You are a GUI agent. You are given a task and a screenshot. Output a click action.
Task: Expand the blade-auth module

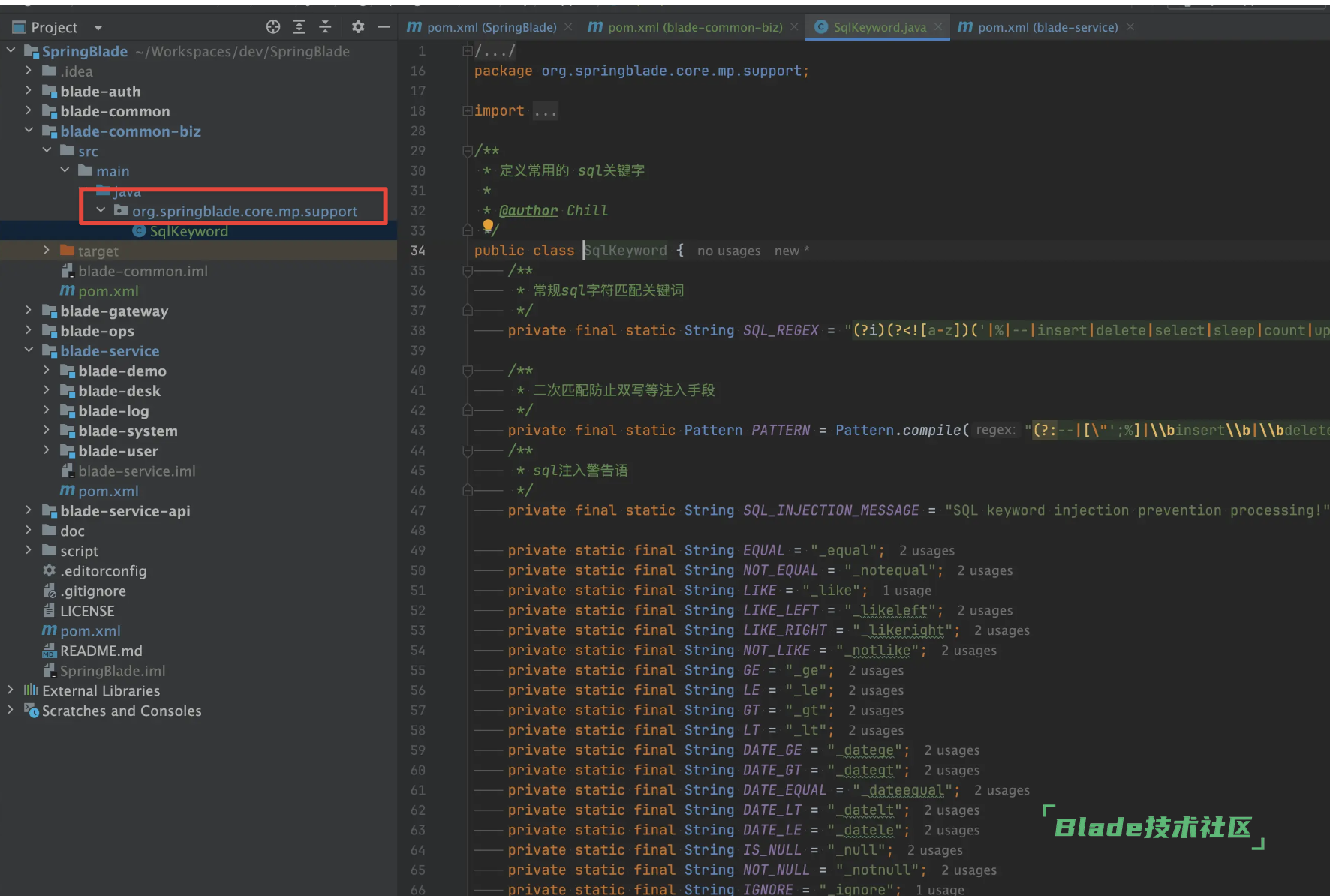(x=29, y=90)
